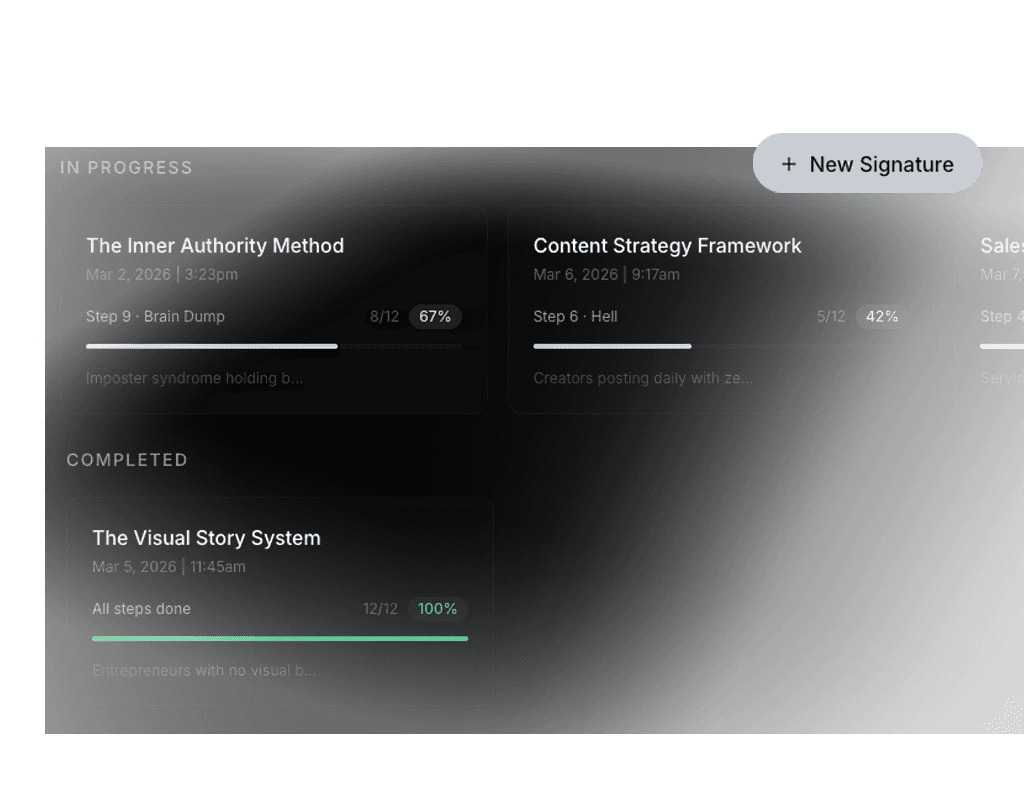Click the green 100% completion badge
This screenshot has height=812, width=1024.
pos(437,609)
